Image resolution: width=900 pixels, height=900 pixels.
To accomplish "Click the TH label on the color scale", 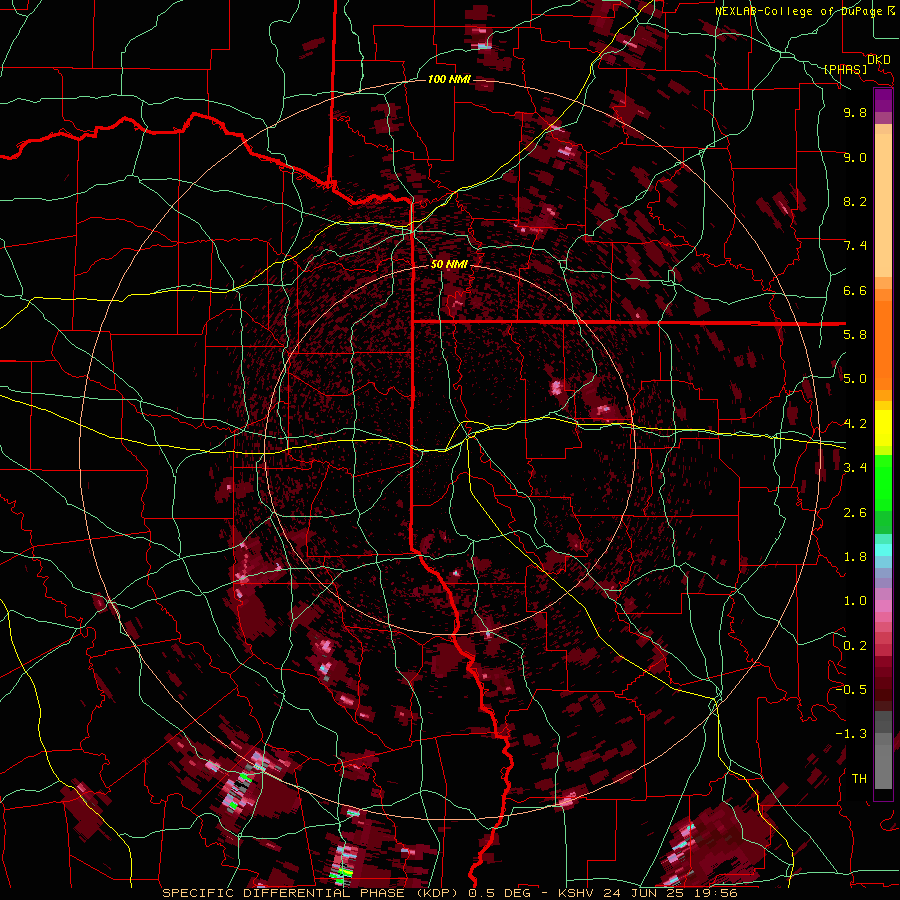I will tap(859, 779).
